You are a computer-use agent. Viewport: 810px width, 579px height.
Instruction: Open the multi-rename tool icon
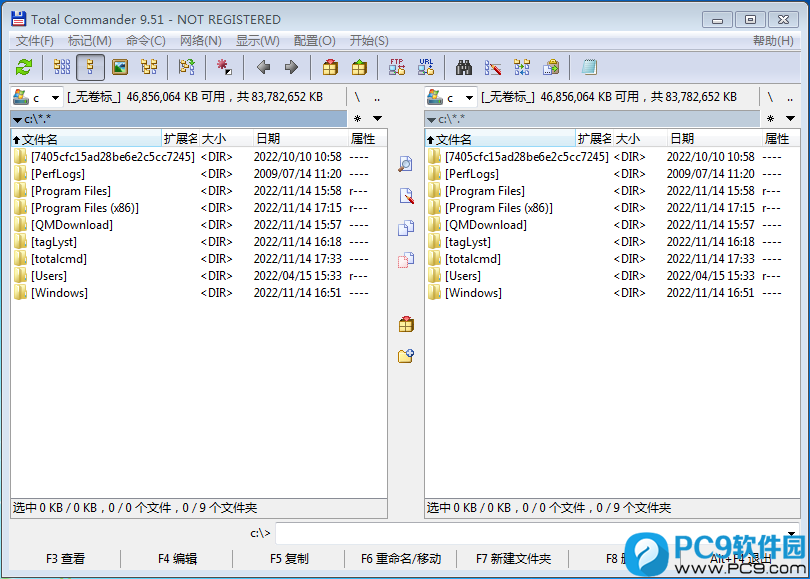(x=493, y=67)
